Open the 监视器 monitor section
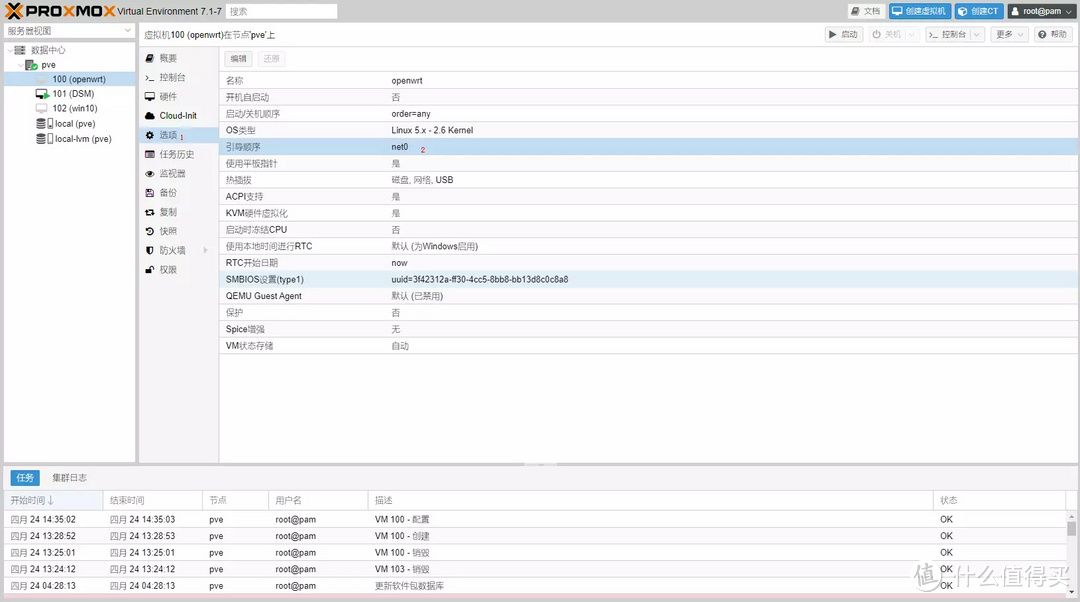 click(171, 174)
